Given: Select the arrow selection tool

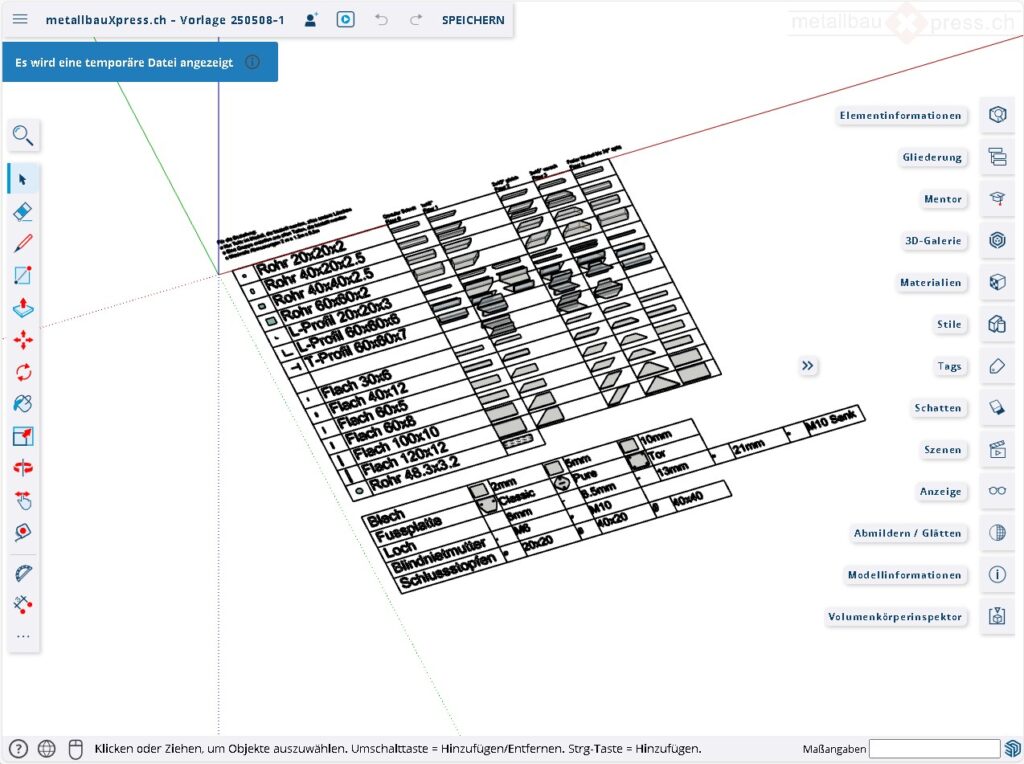Looking at the screenshot, I should 23,179.
